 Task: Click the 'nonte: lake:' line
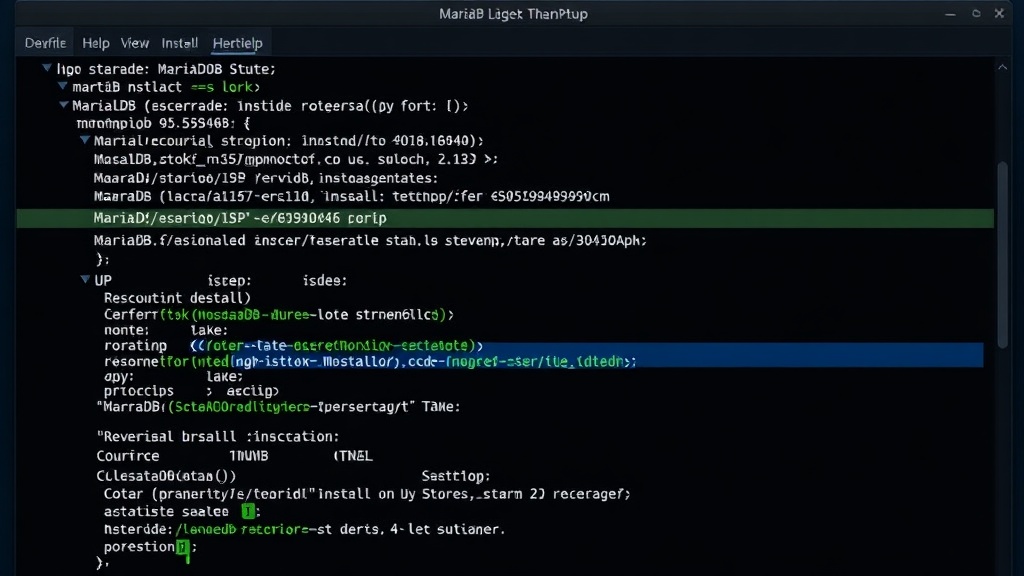click(x=165, y=330)
